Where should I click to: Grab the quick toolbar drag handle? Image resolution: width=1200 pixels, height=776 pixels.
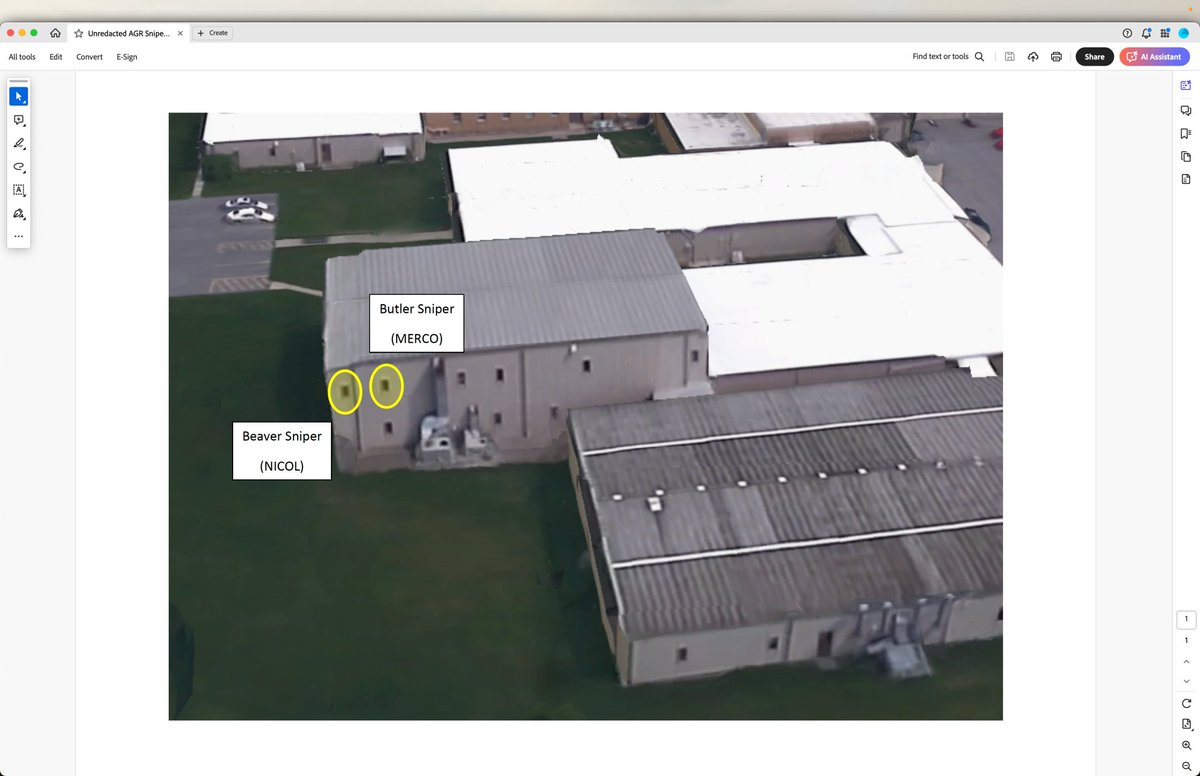coord(19,81)
